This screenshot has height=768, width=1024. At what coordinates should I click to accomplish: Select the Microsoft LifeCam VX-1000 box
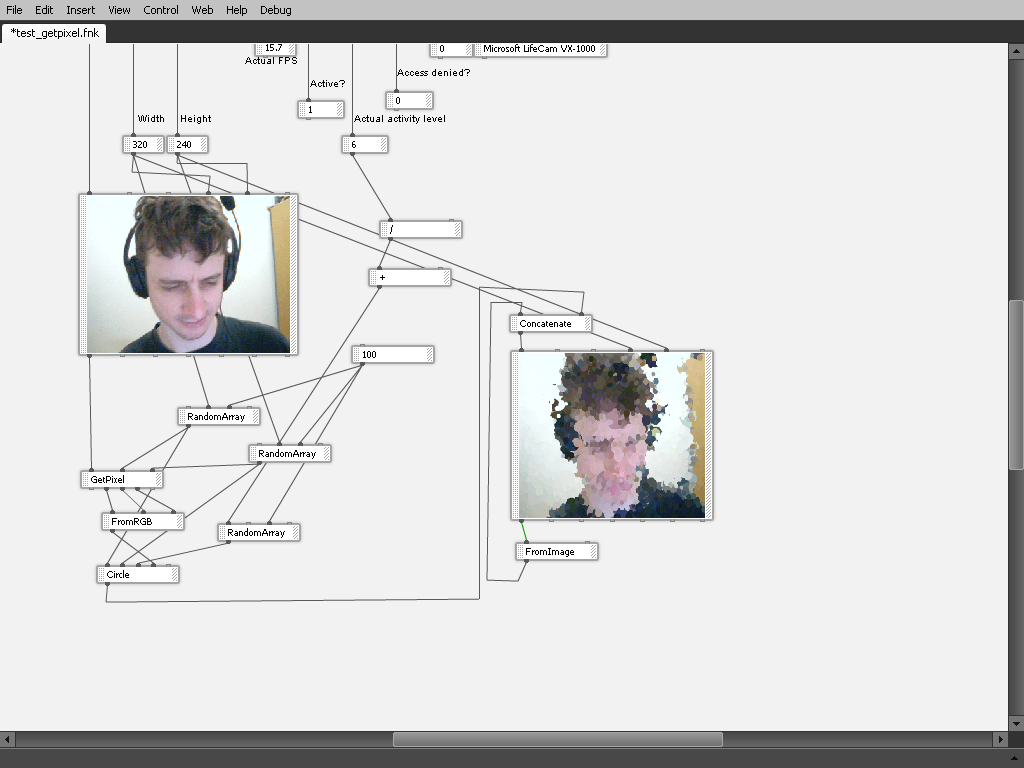(540, 49)
